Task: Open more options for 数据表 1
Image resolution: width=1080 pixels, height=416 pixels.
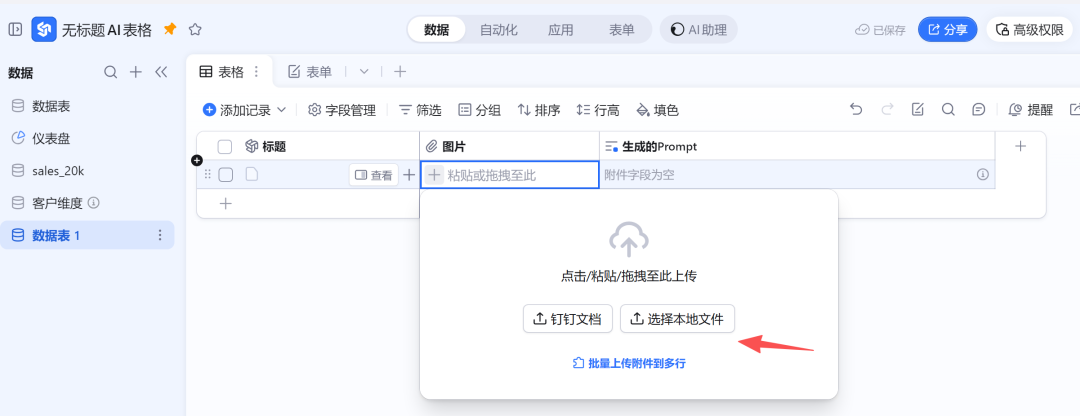Action: click(160, 236)
